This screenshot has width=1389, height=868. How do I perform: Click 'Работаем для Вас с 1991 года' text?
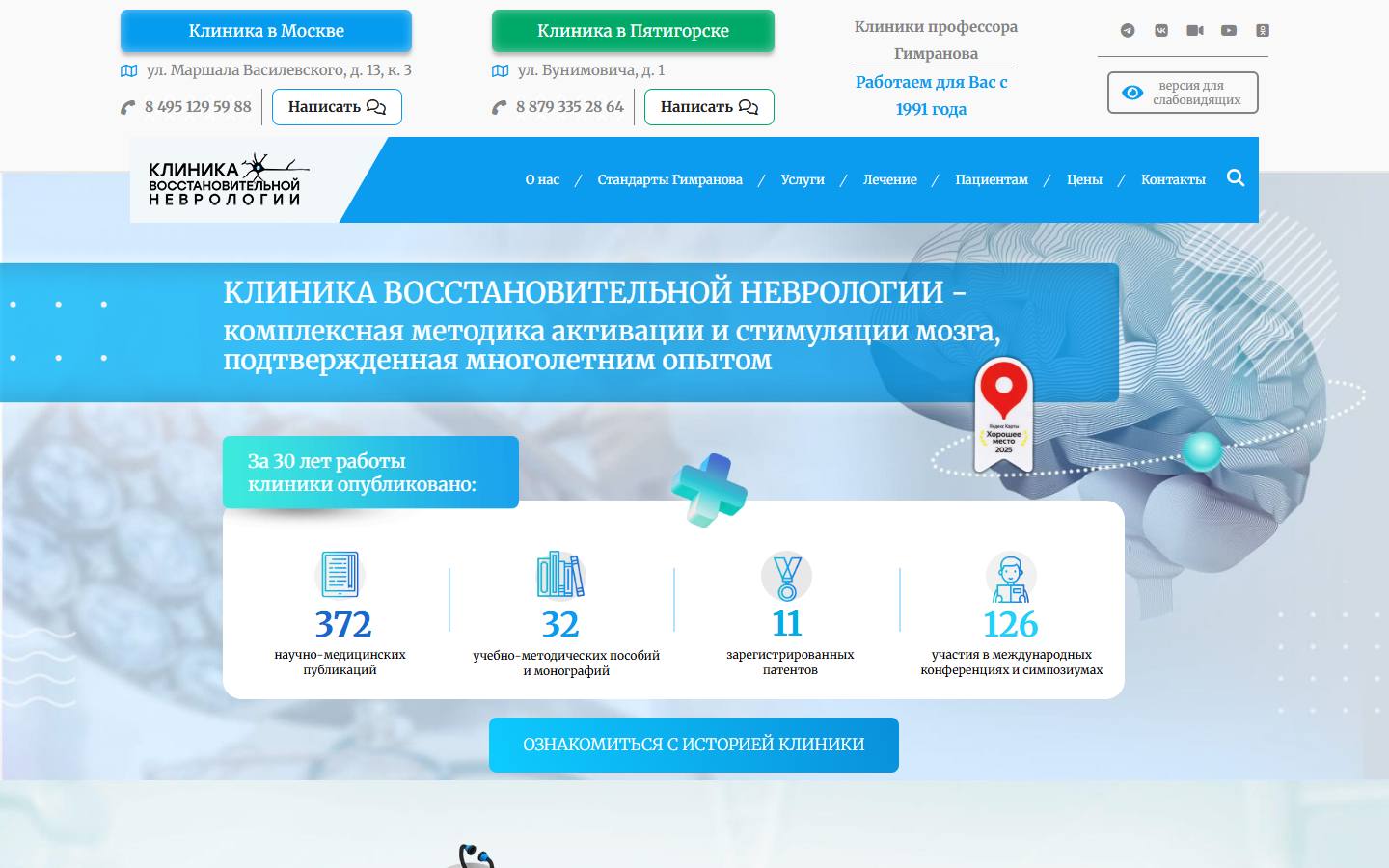click(x=932, y=95)
